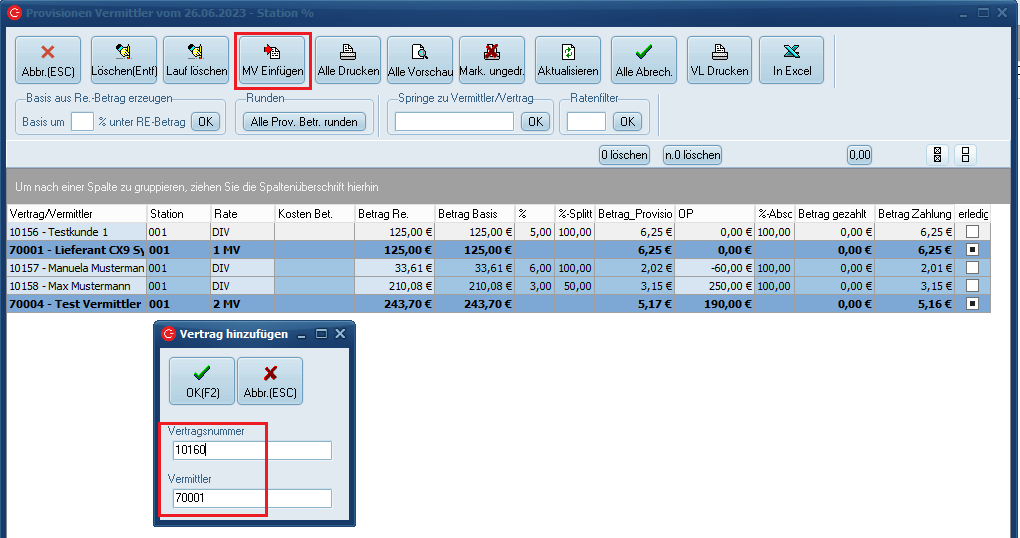
Task: Export the list with In Excel
Action: (791, 60)
